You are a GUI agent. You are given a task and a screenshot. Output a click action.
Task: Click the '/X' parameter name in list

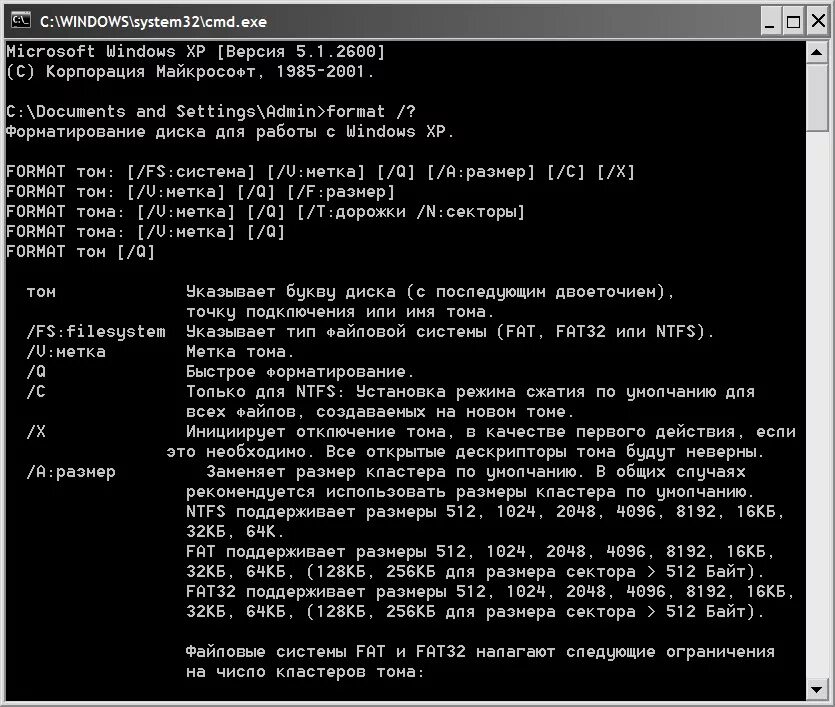(x=36, y=432)
